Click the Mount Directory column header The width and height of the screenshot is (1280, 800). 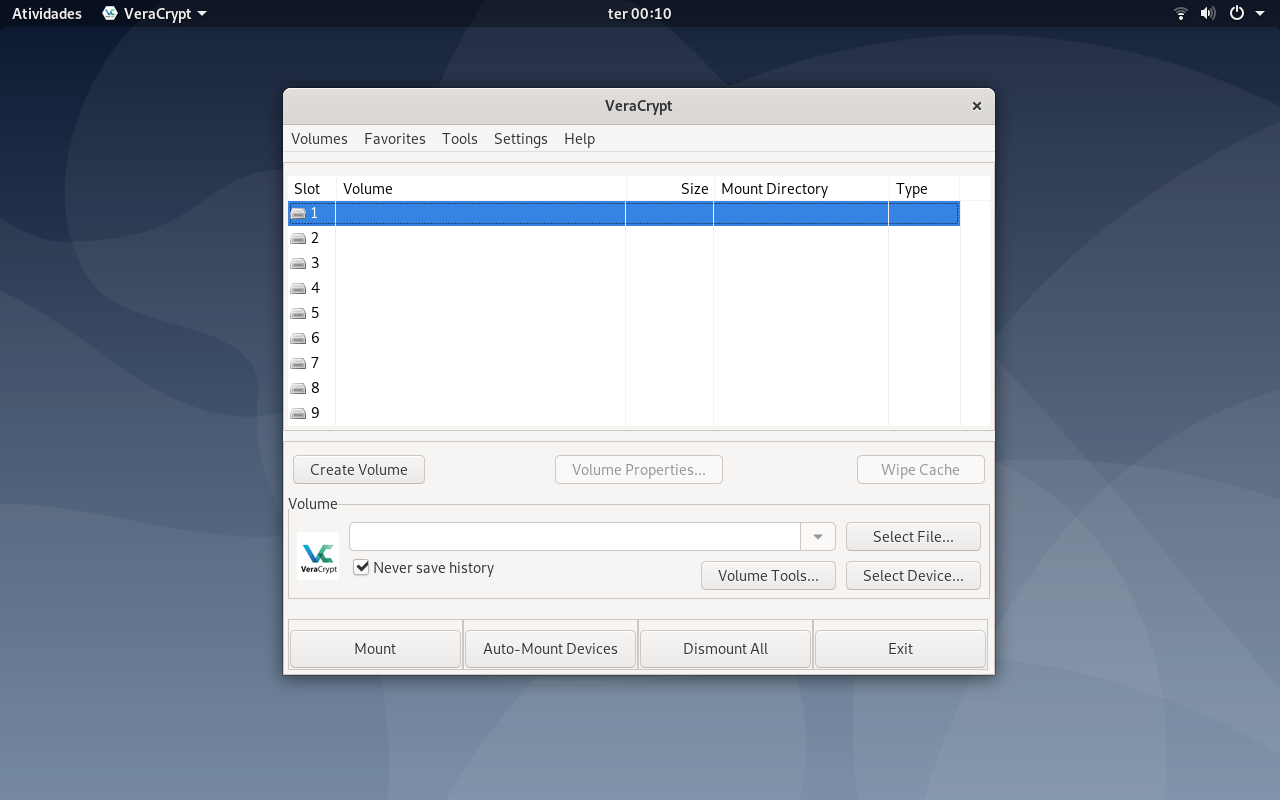tap(801, 188)
